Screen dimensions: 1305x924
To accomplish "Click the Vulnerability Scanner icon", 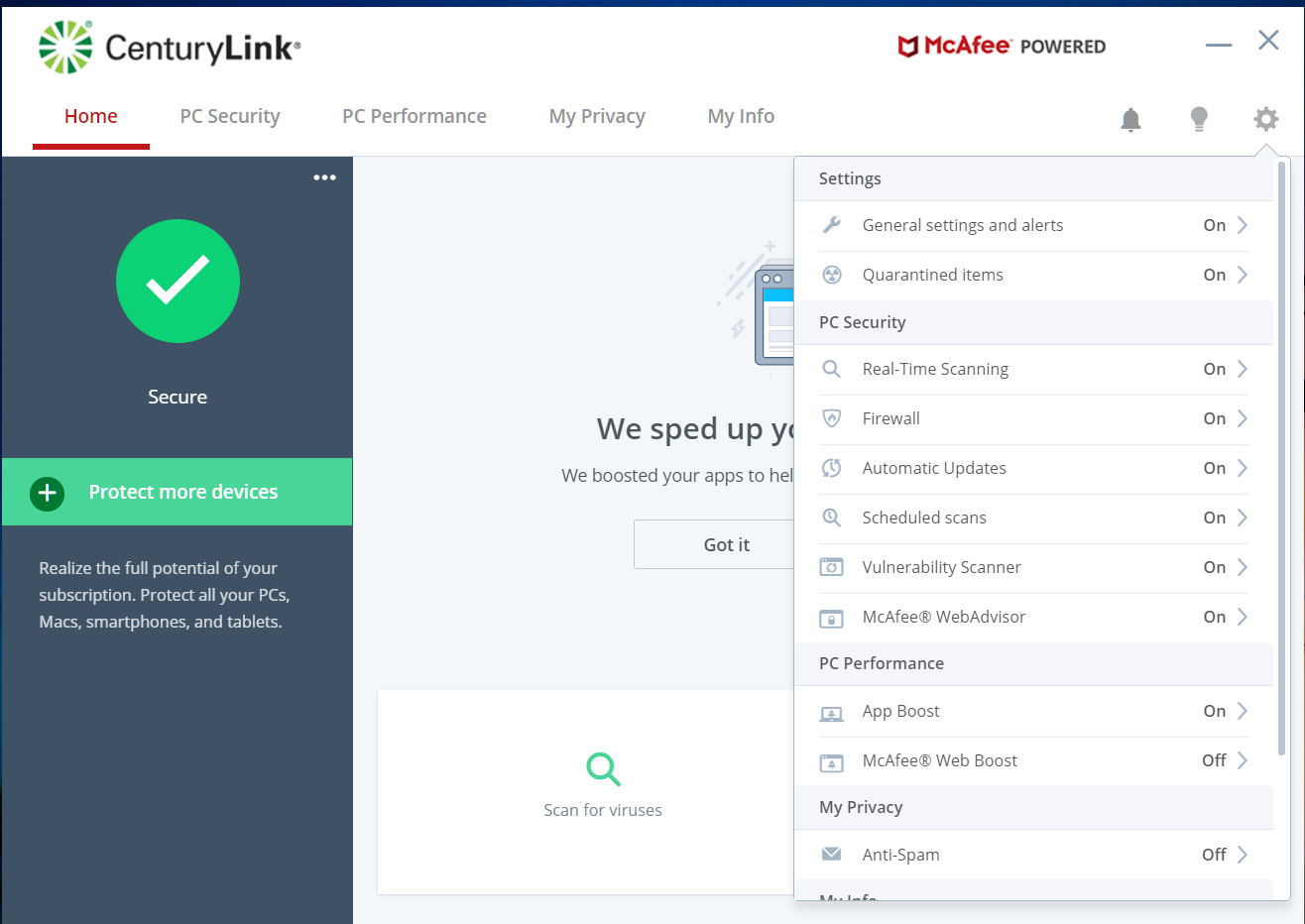I will (832, 567).
